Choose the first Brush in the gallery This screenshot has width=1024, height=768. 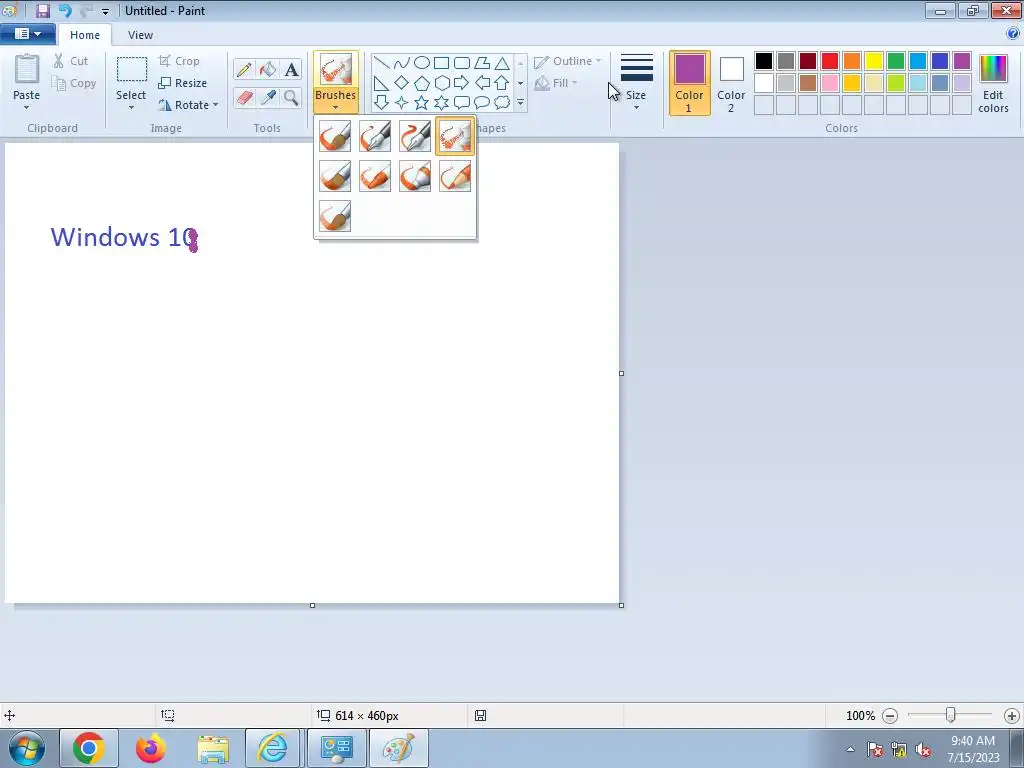335,136
